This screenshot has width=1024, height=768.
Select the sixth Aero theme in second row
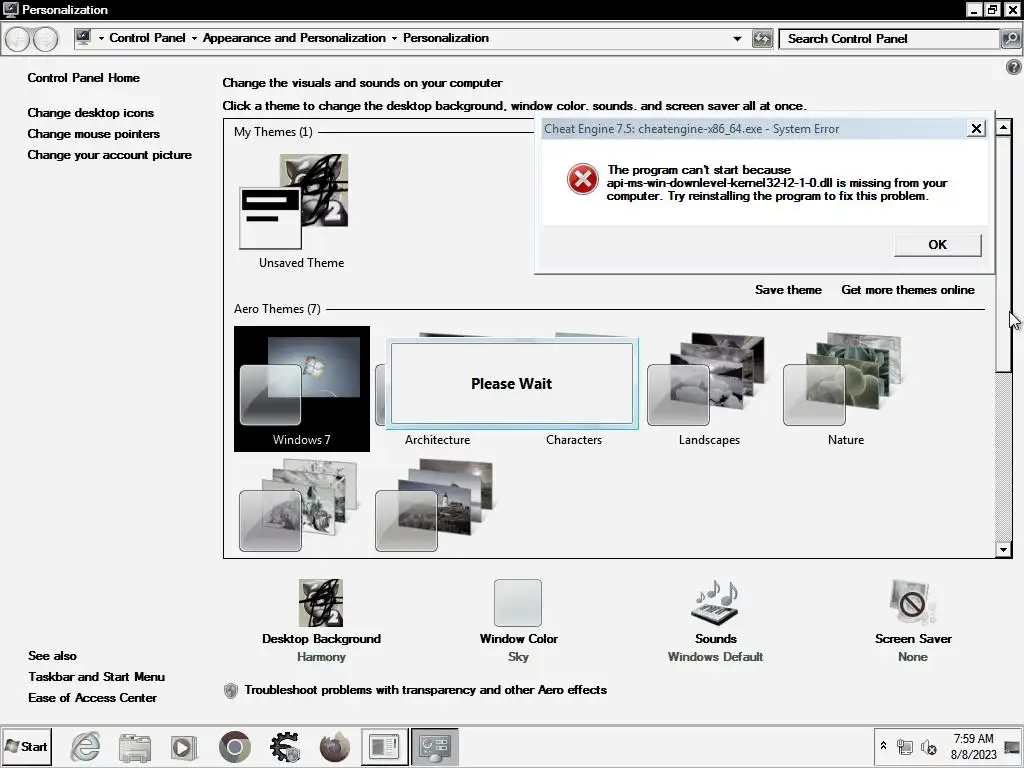(298, 505)
